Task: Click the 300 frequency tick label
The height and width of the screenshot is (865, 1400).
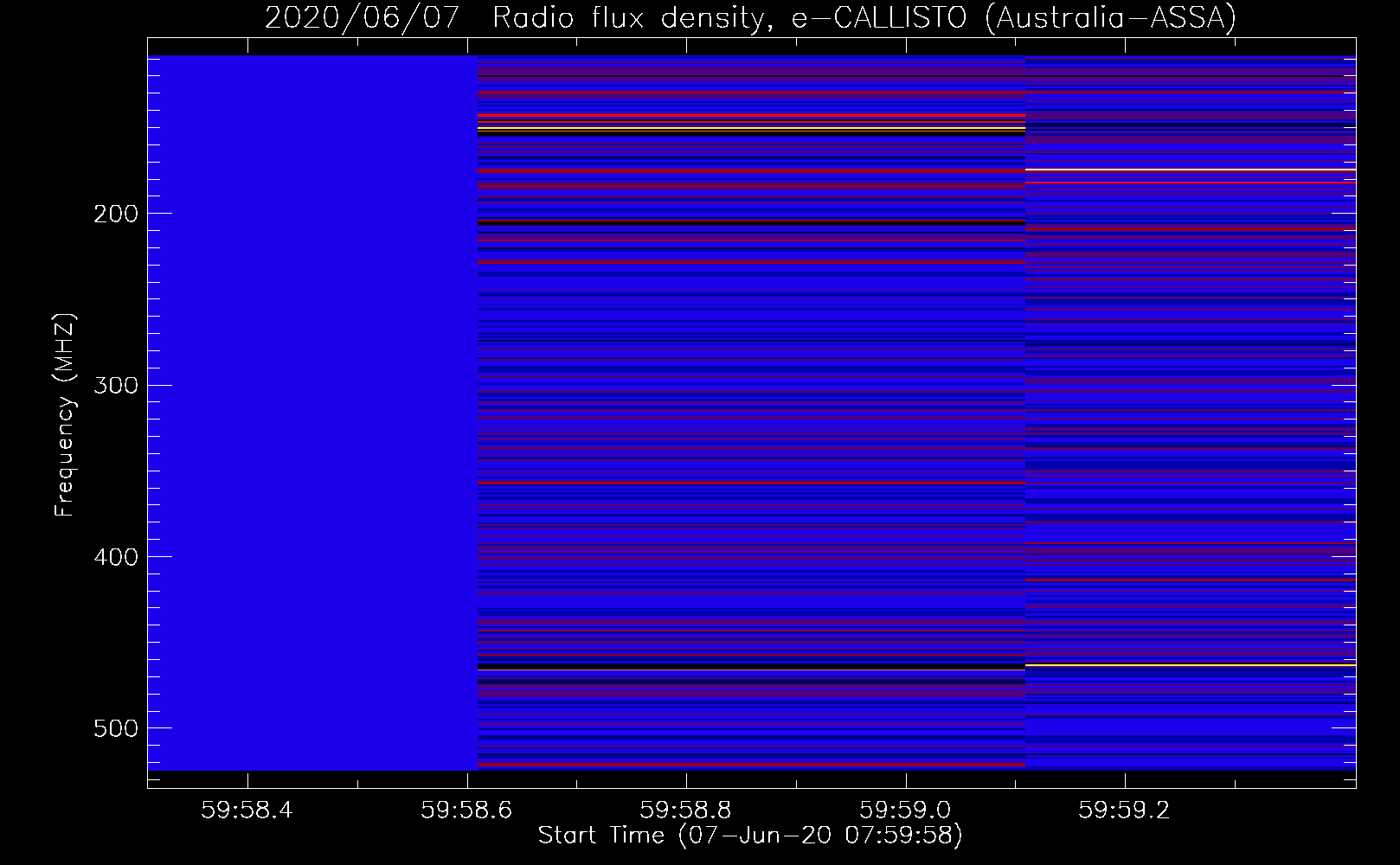Action: click(x=115, y=385)
